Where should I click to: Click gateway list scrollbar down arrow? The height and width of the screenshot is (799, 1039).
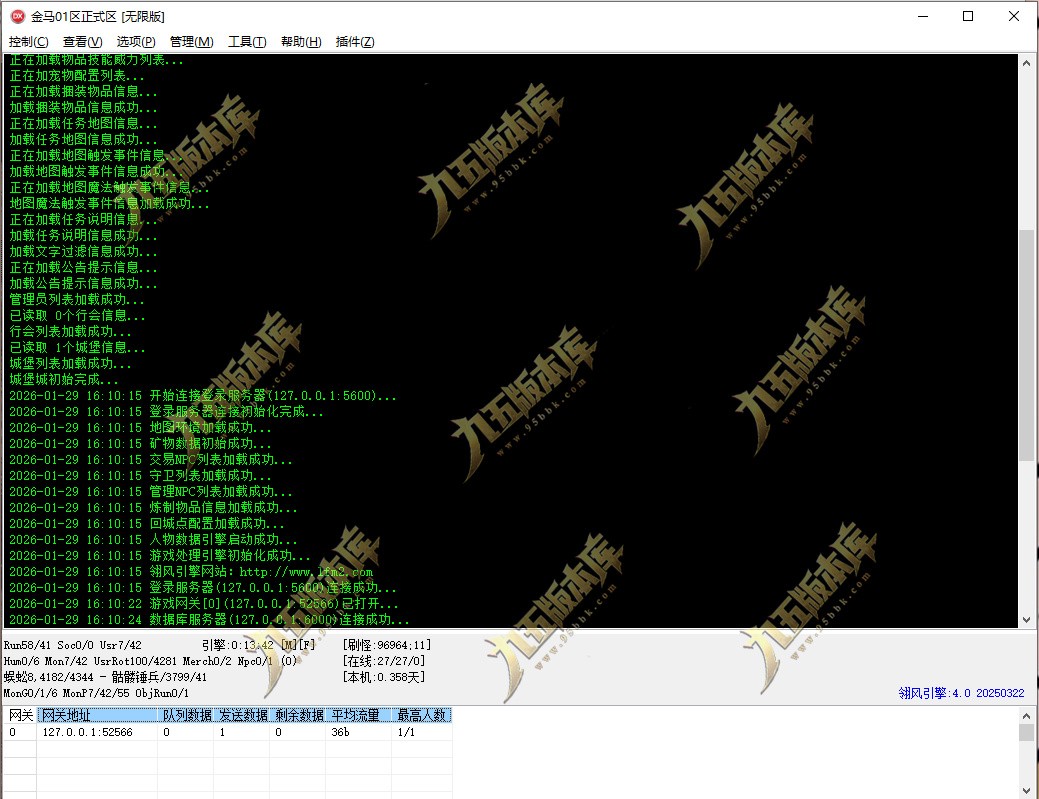click(1026, 791)
